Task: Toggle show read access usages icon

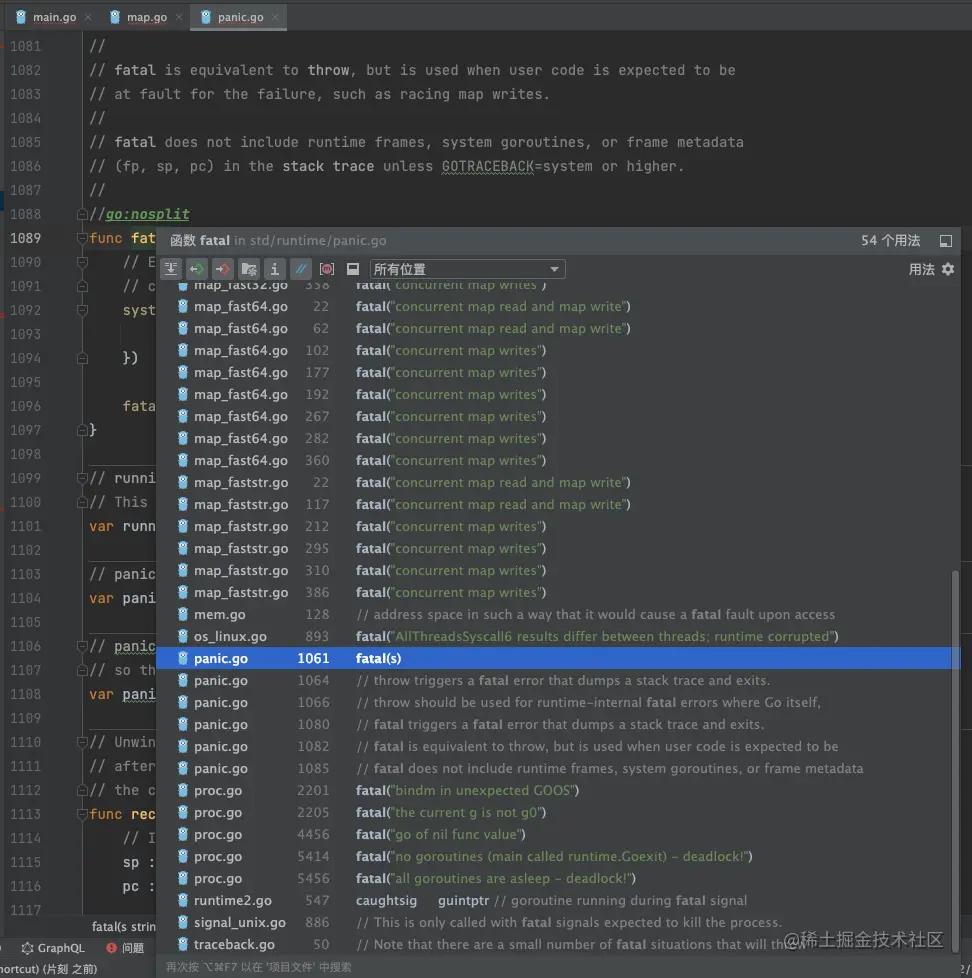Action: pos(197,269)
